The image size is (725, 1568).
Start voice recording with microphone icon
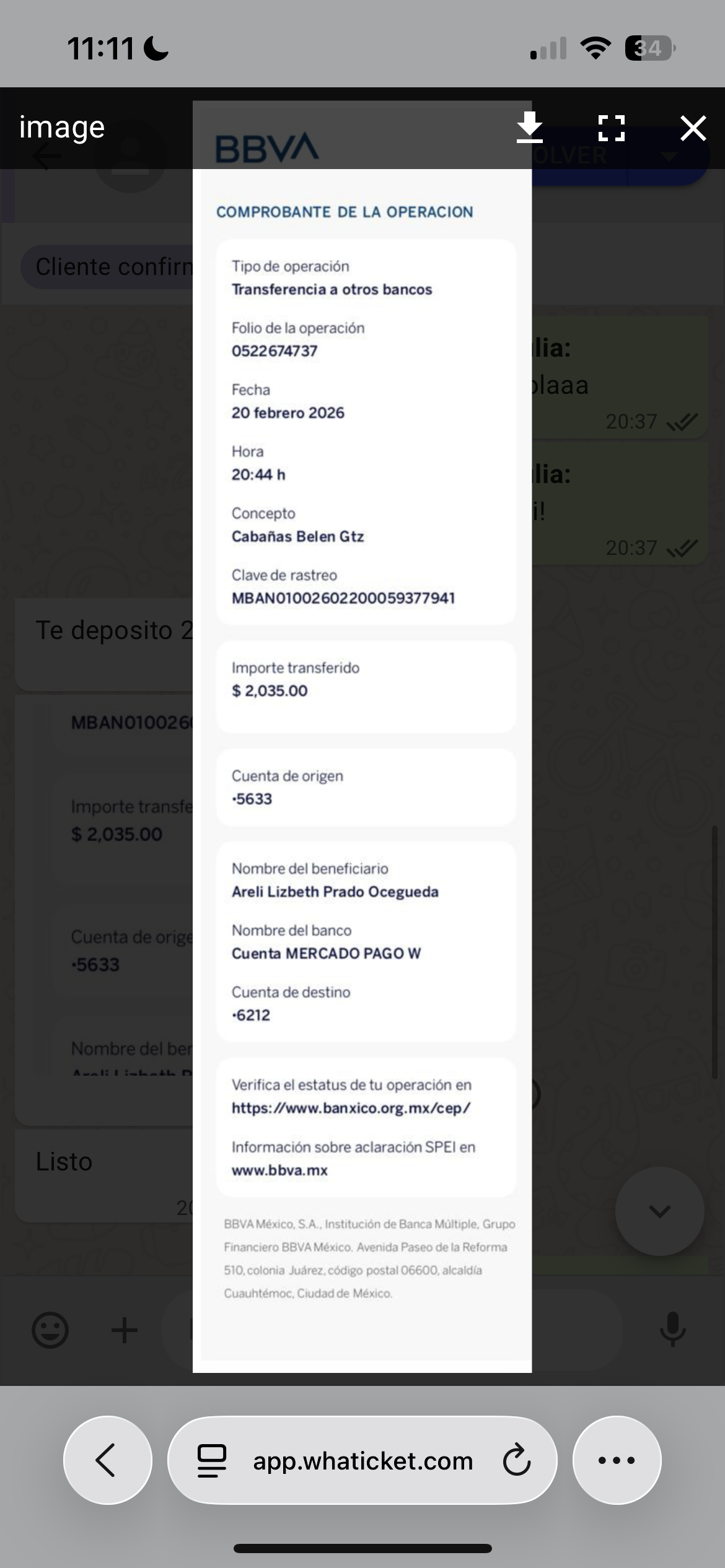[672, 1329]
